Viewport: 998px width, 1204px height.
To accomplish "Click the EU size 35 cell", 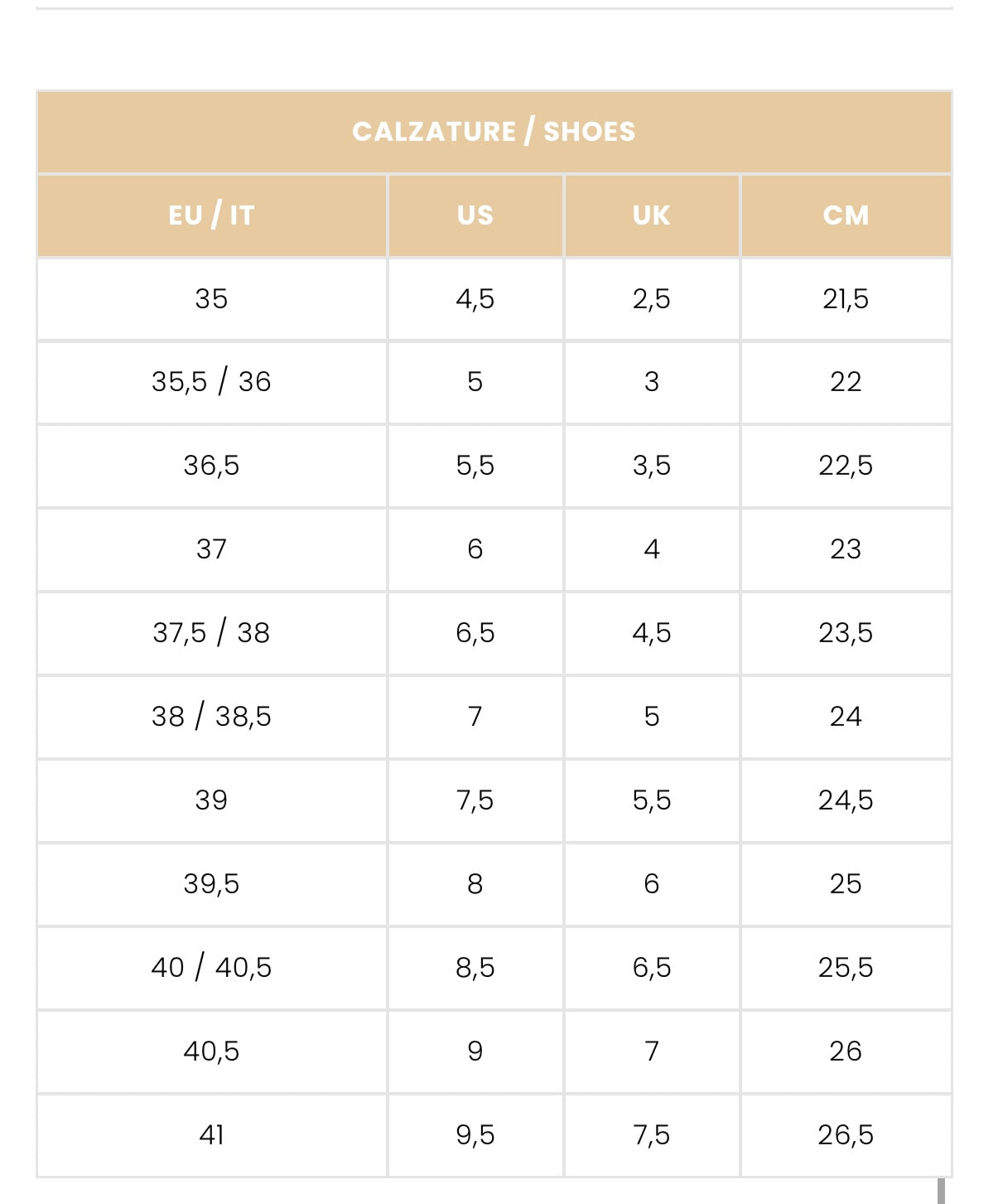I will click(x=211, y=299).
